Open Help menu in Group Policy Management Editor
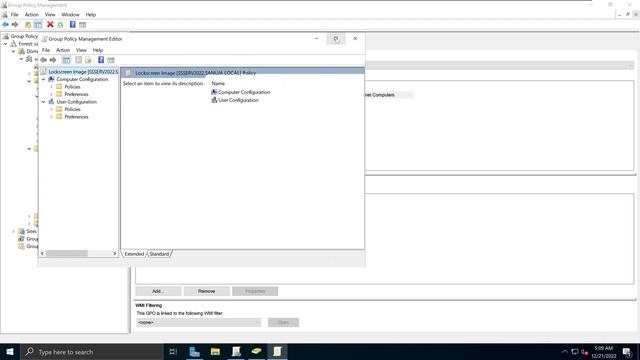The height and width of the screenshot is (360, 640). pos(98,50)
